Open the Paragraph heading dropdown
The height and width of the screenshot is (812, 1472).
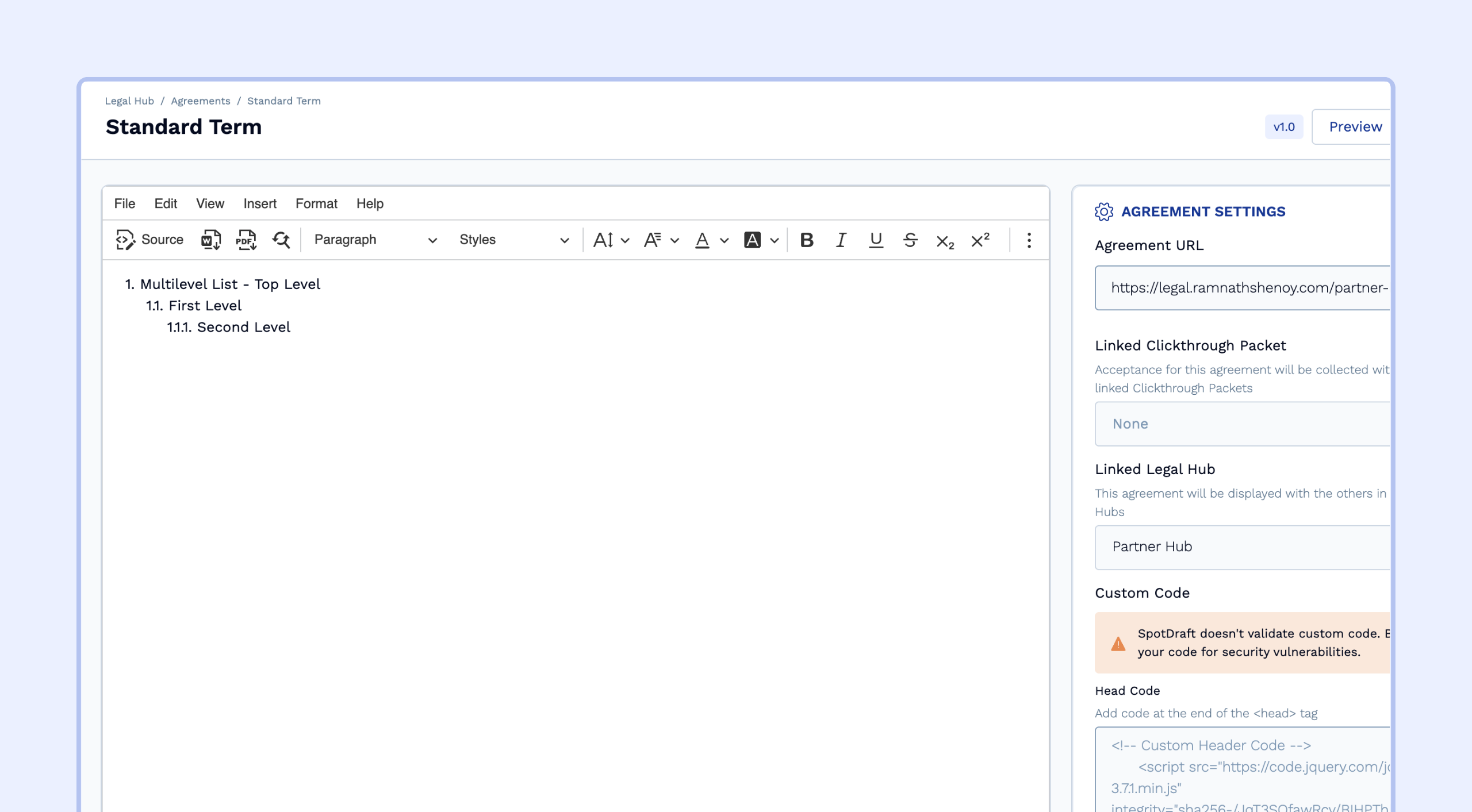375,240
